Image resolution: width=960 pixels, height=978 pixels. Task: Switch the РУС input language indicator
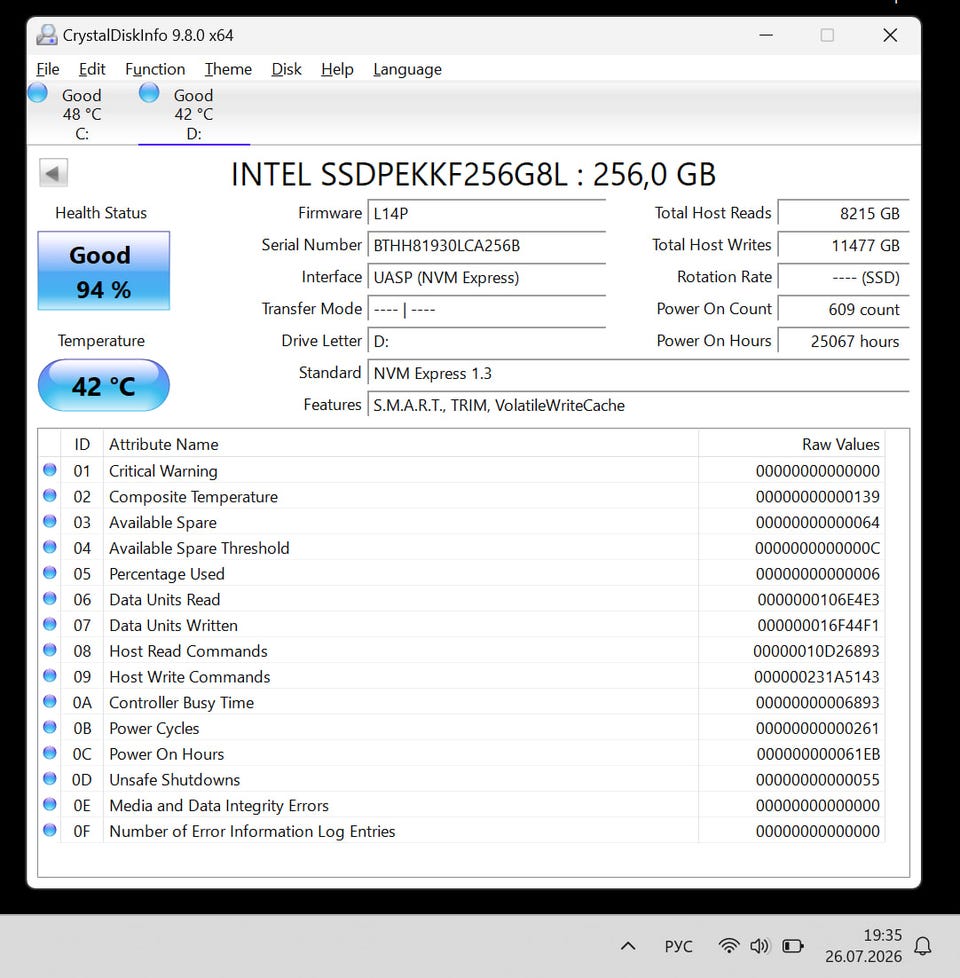tap(679, 946)
